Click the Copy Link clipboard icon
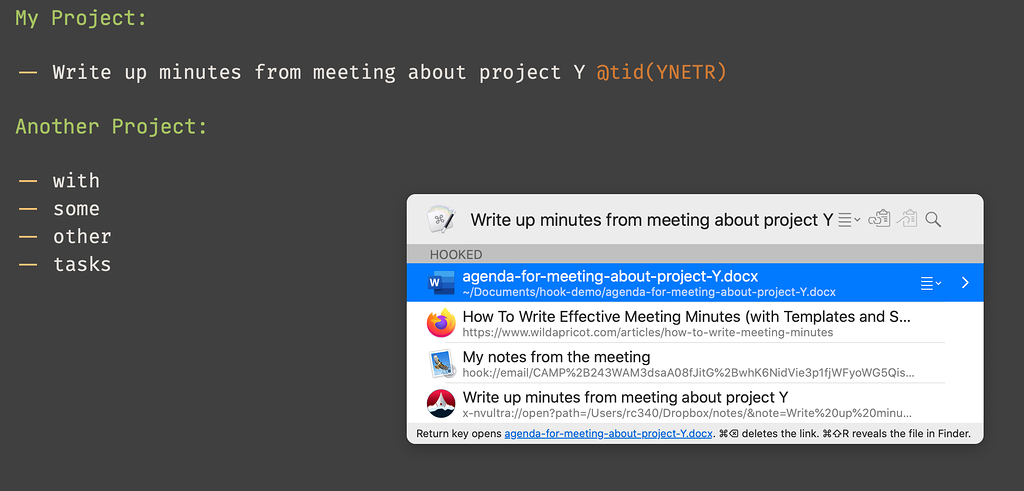The image size is (1024, 491). click(879, 219)
